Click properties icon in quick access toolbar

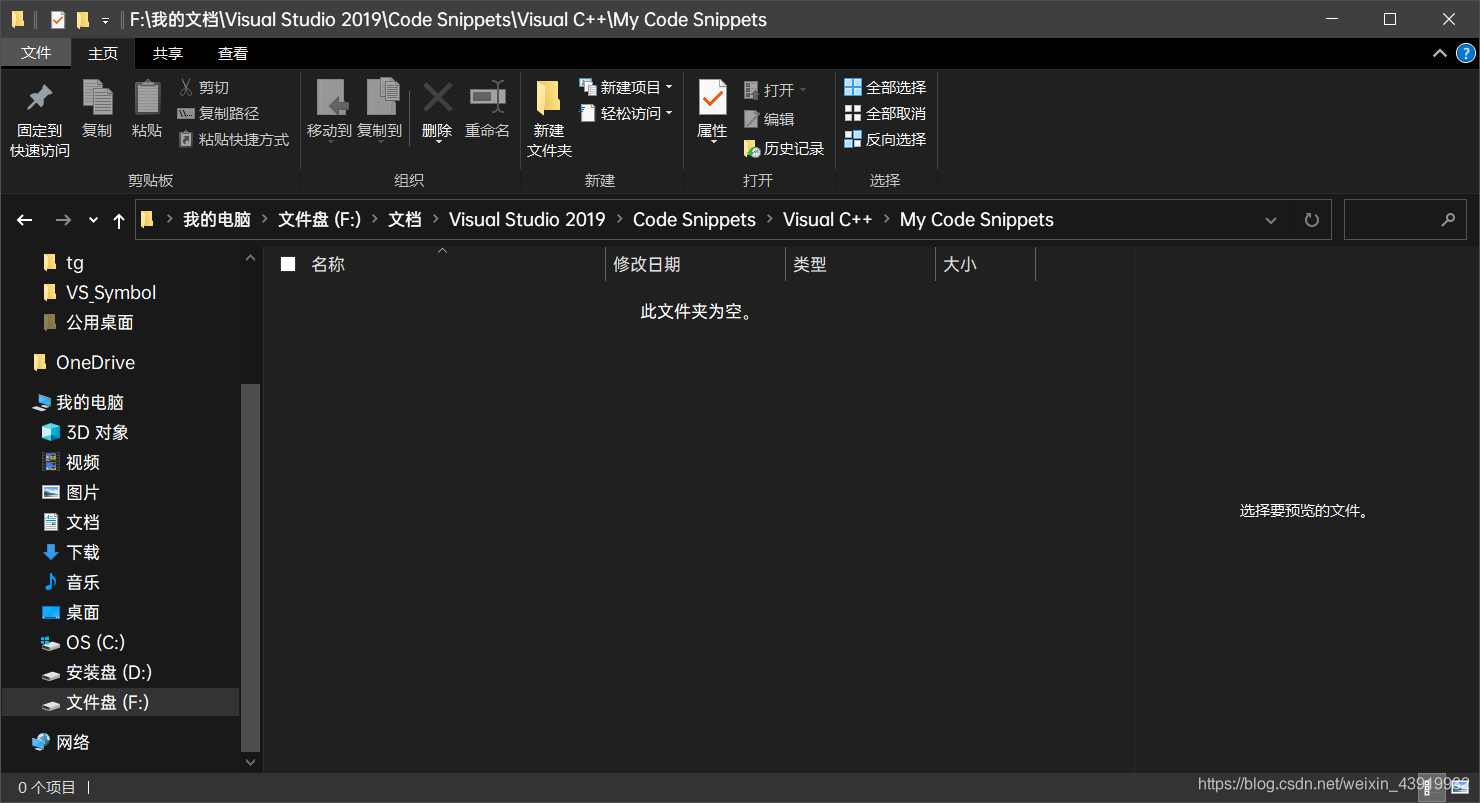pyautogui.click(x=57, y=19)
